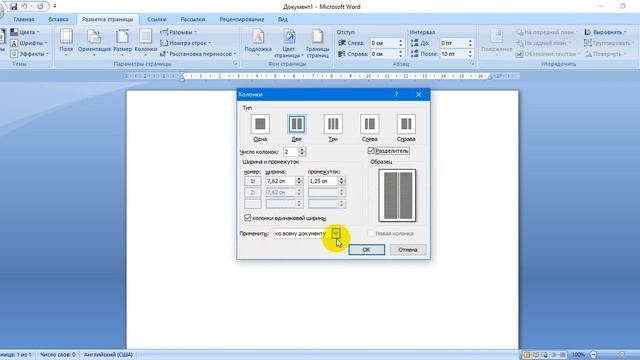Viewport: 640px width, 360px height.
Task: Click Английский (США) in status bar
Action: click(x=108, y=355)
